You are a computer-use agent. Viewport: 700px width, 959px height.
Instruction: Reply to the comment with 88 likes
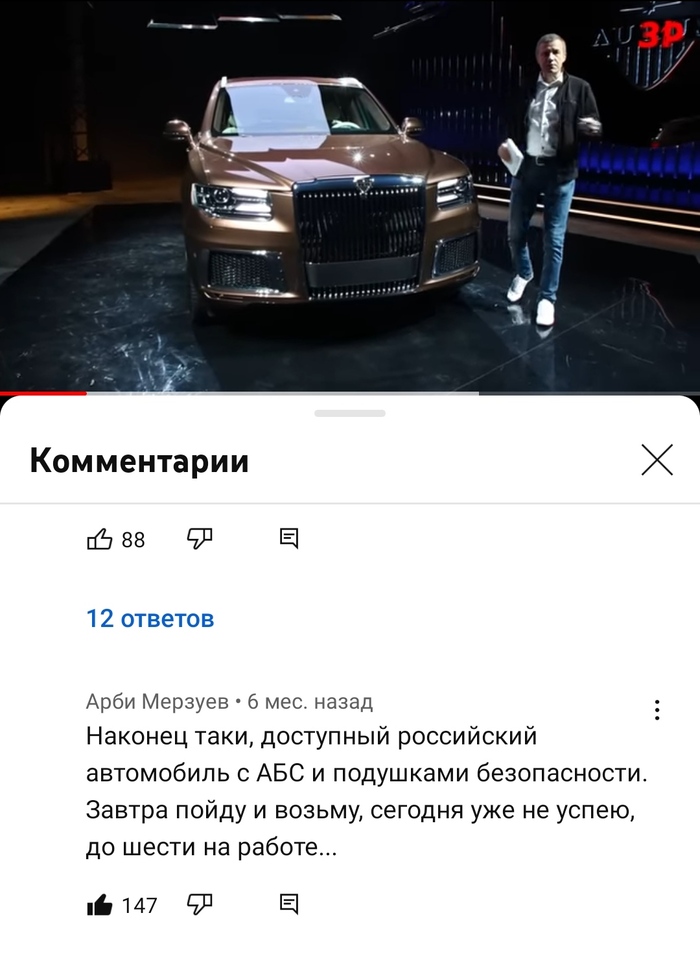tap(289, 539)
